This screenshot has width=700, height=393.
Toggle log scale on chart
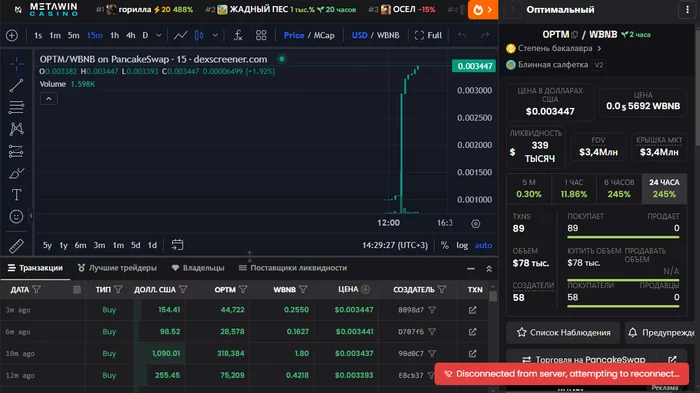click(462, 245)
